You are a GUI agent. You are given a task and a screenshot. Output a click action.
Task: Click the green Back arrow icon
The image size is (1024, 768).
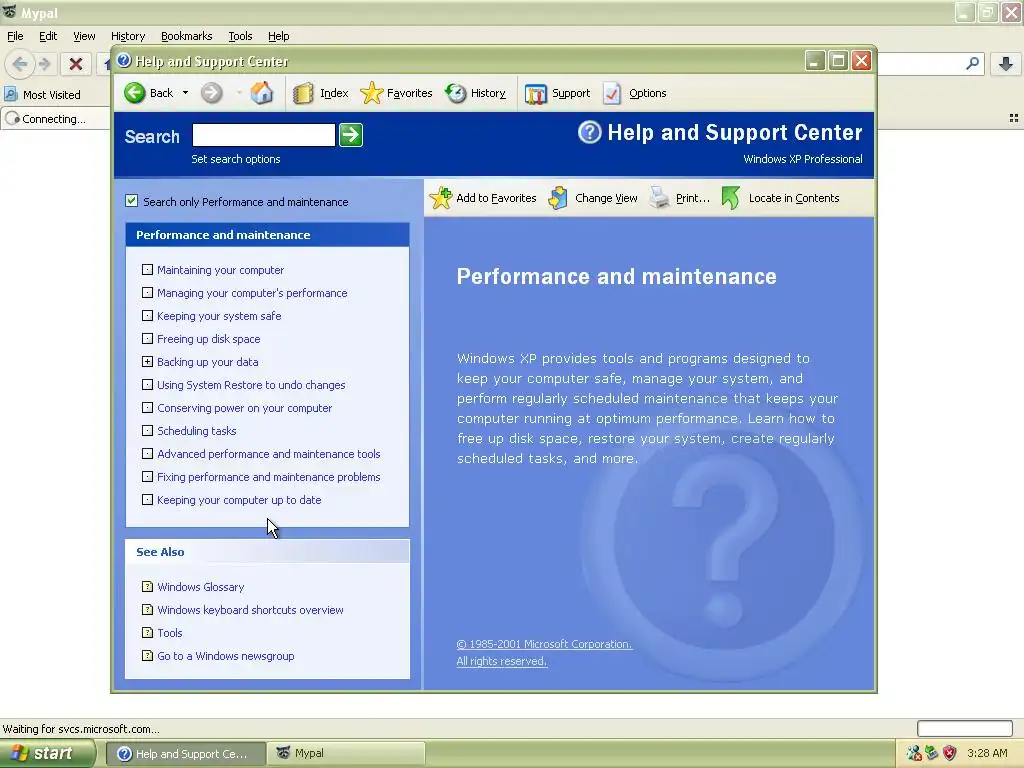(x=135, y=93)
